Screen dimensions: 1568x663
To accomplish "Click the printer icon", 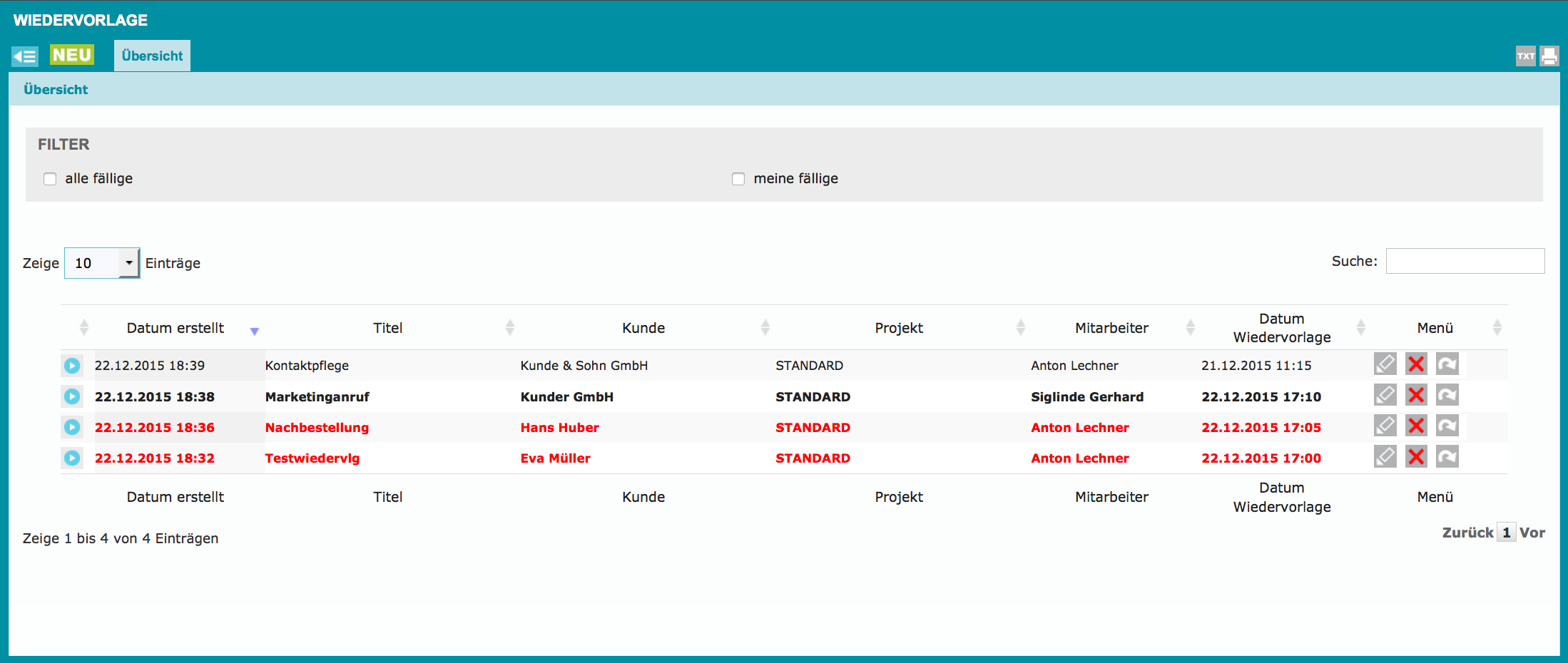I will point(1549,56).
